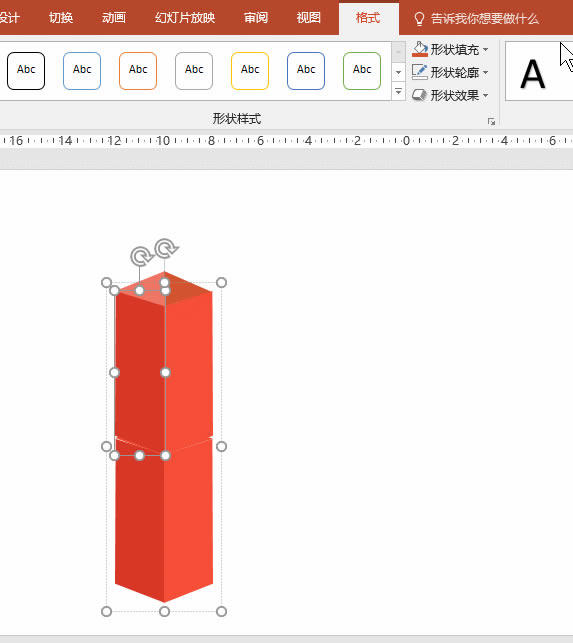Switch to the 切换 tab

[x=61, y=18]
